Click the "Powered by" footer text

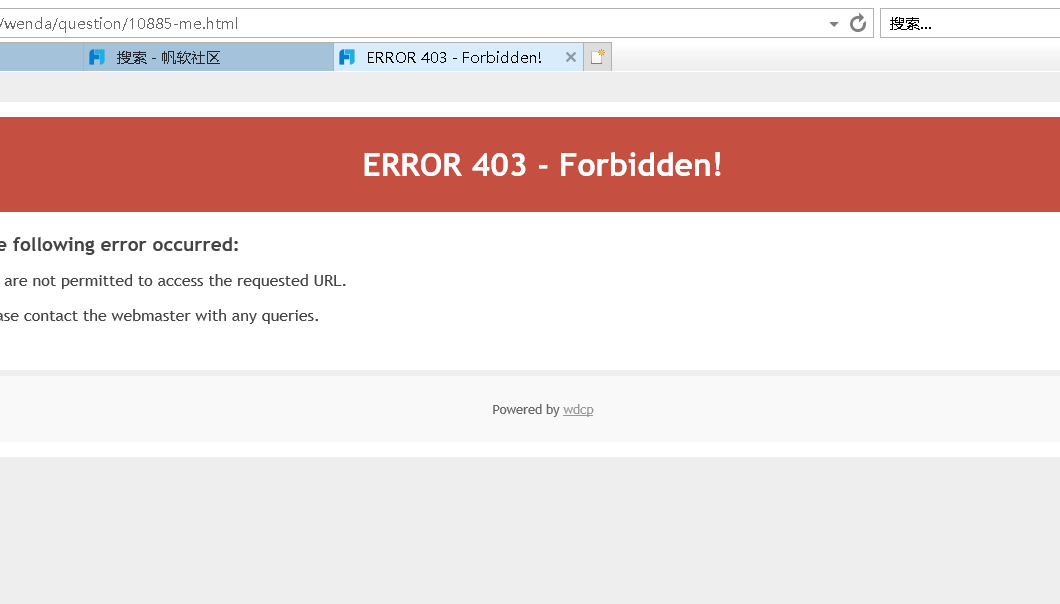(x=526, y=409)
